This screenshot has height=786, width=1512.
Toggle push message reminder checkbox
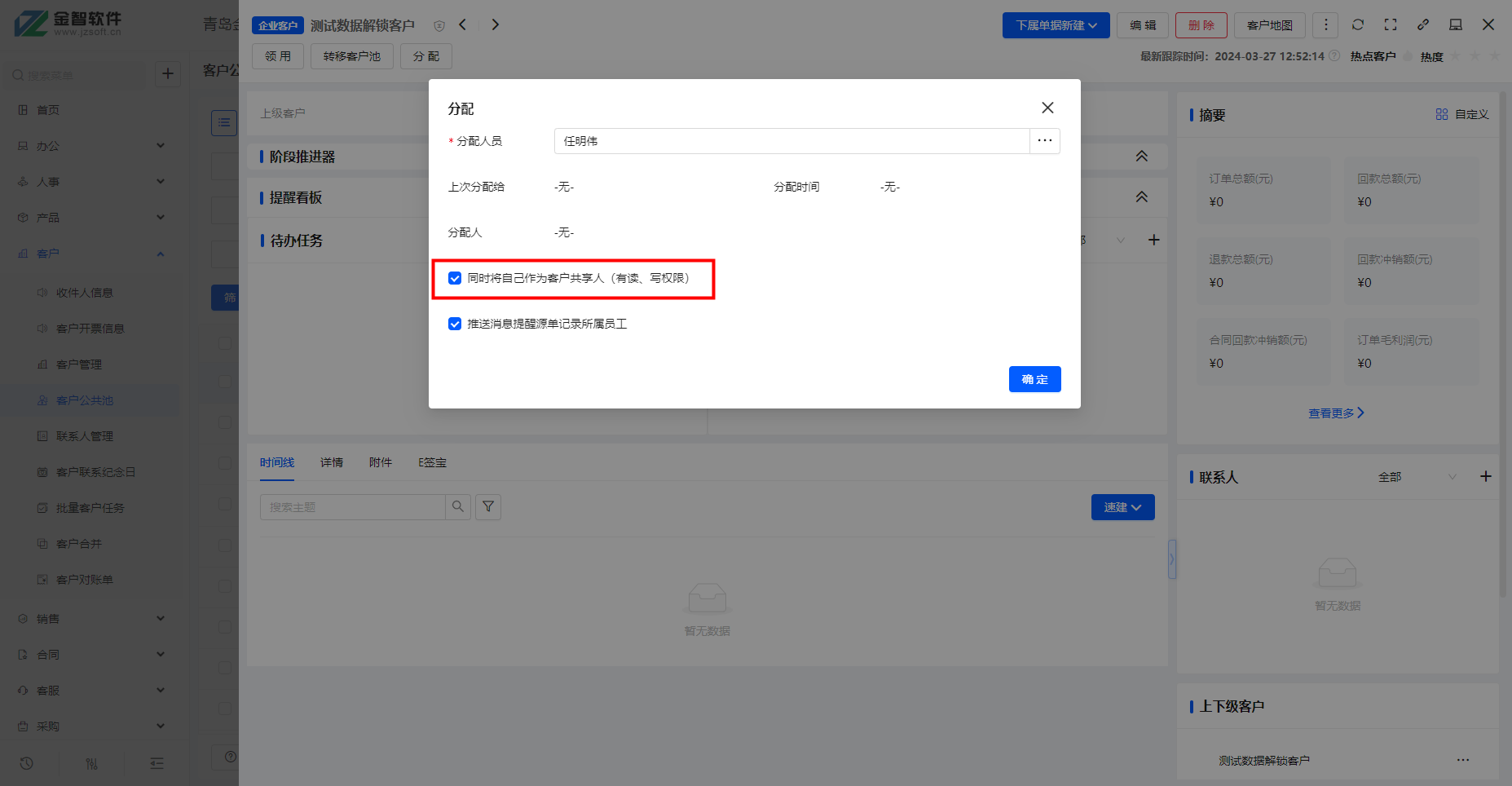pyautogui.click(x=455, y=324)
